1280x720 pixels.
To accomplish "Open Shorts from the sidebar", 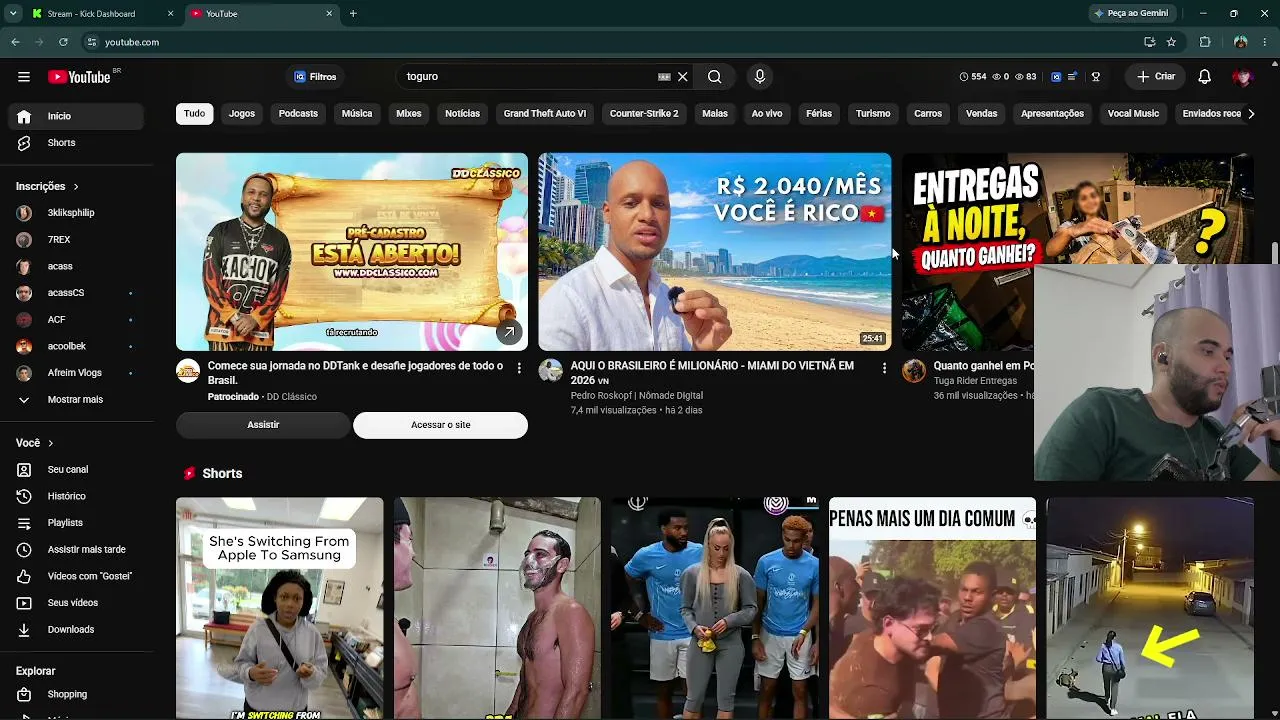I will (x=76, y=143).
